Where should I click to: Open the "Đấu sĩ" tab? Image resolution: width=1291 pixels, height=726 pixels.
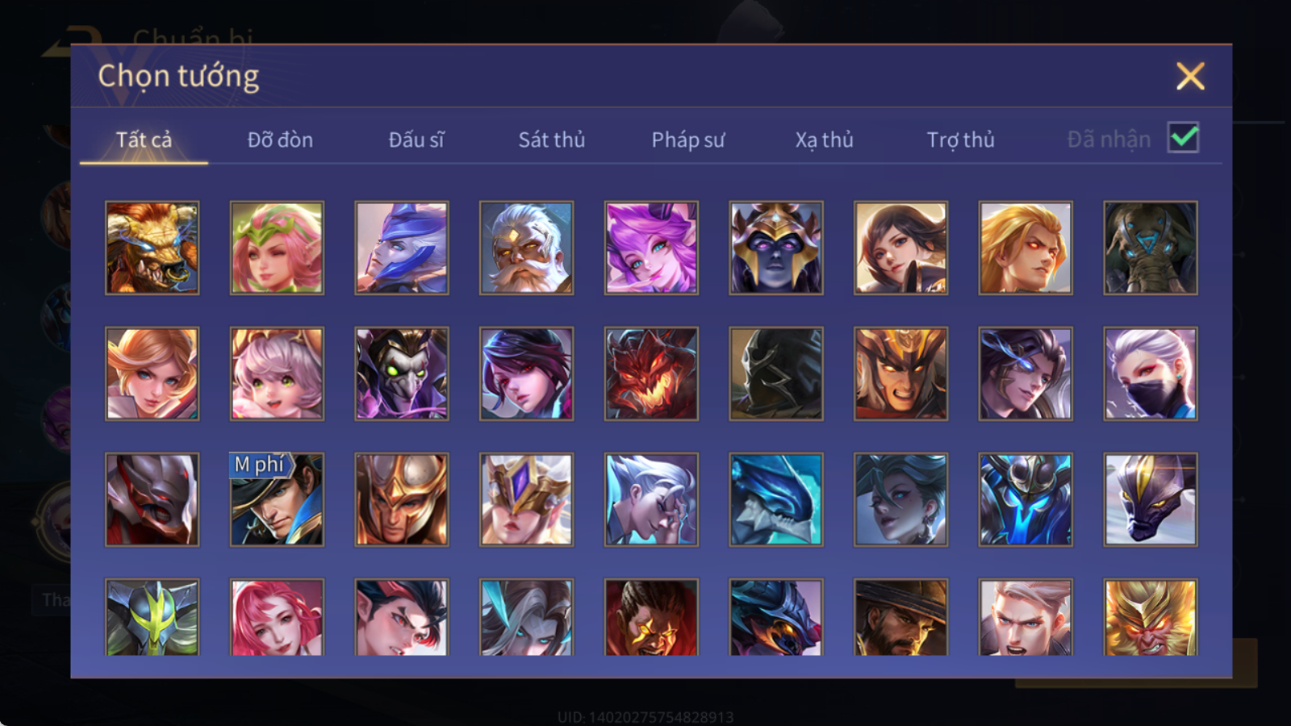pyautogui.click(x=416, y=140)
